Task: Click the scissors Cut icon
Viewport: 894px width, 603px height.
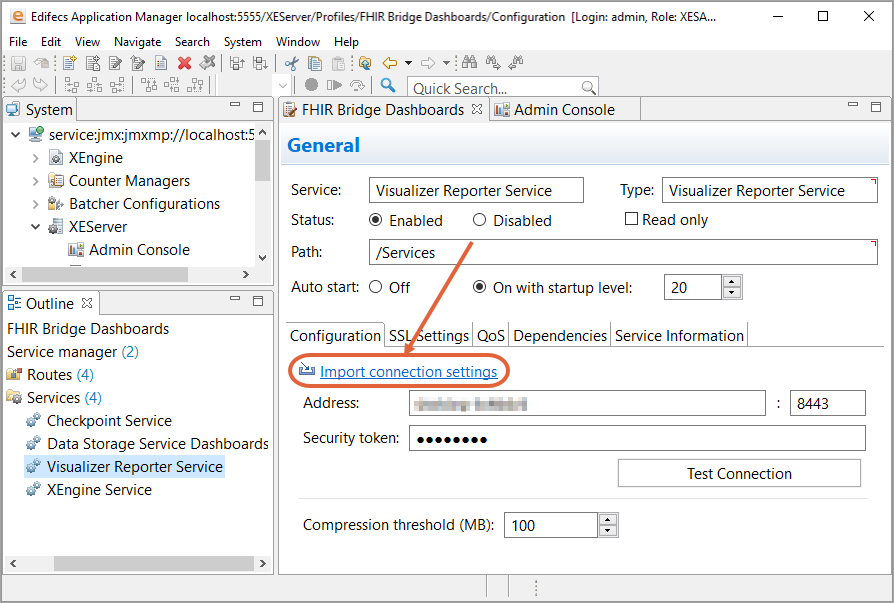Action: 291,63
